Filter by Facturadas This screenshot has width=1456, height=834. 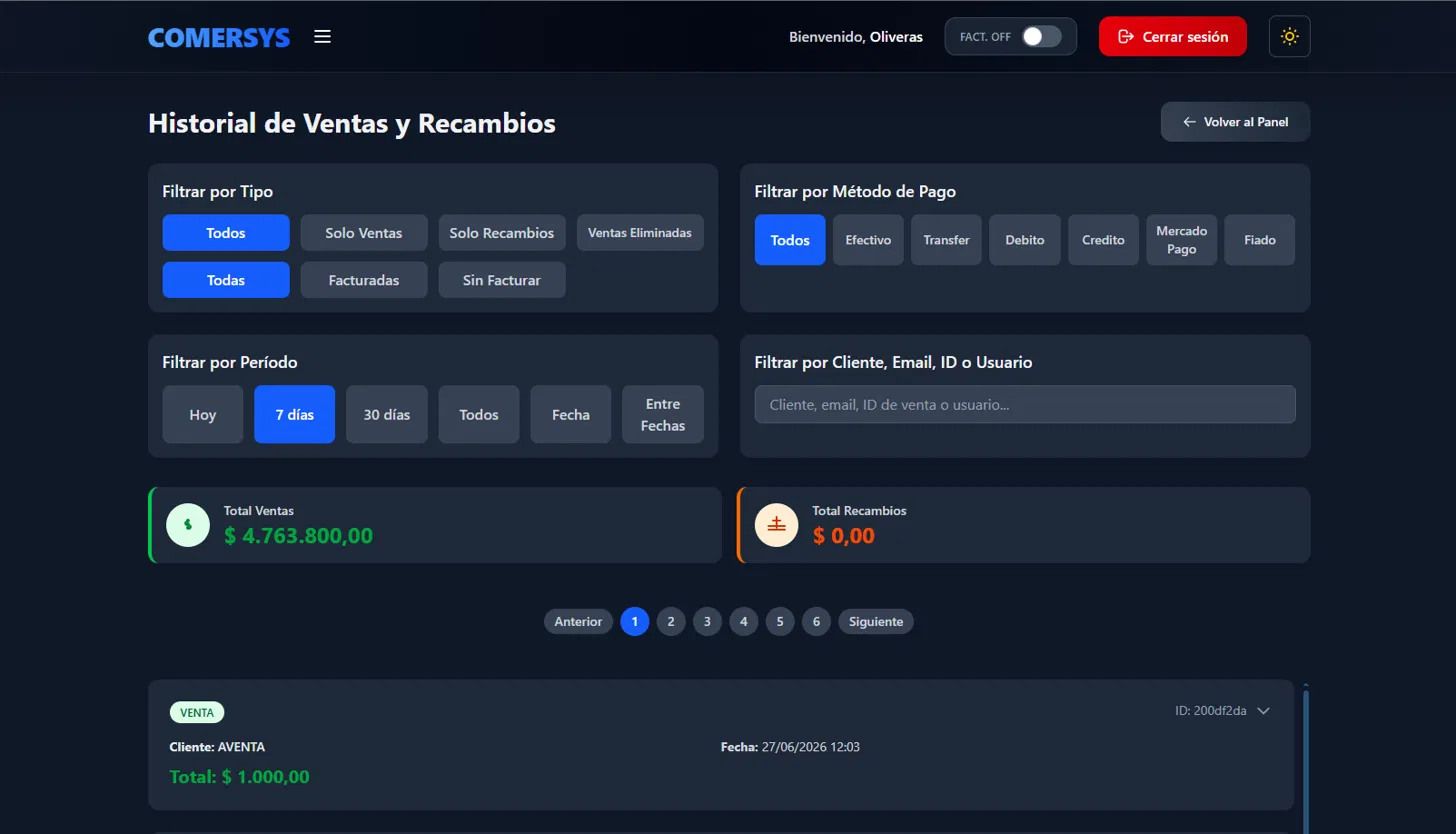(x=364, y=280)
